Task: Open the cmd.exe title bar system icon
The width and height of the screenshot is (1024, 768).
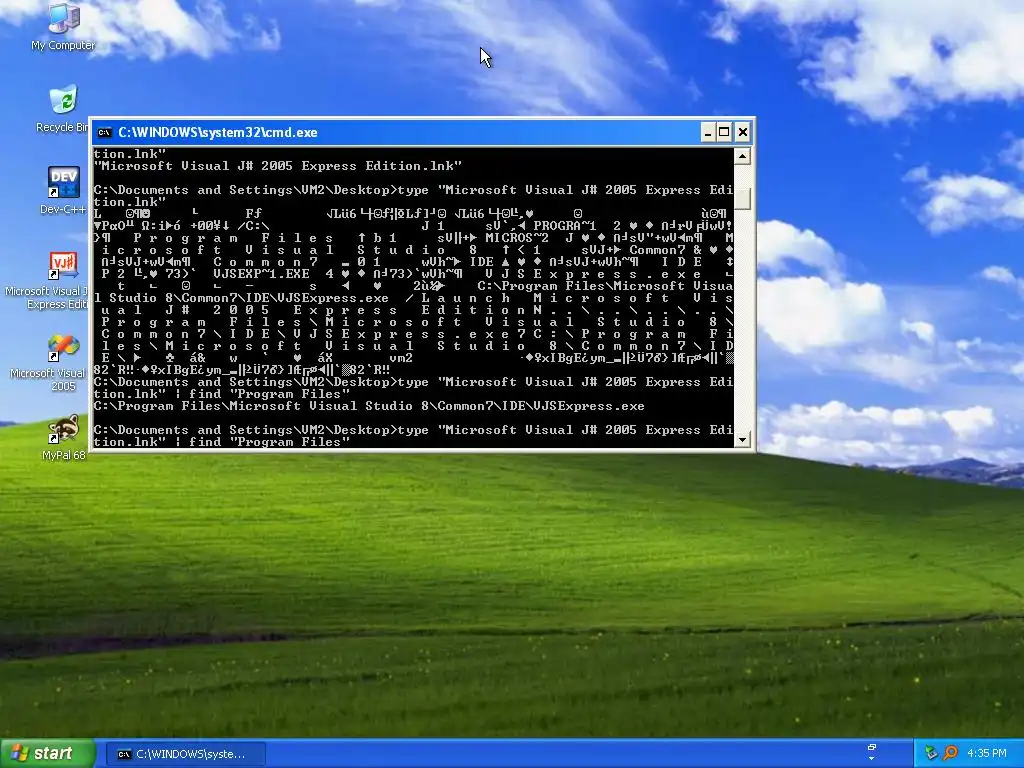Action: (104, 133)
